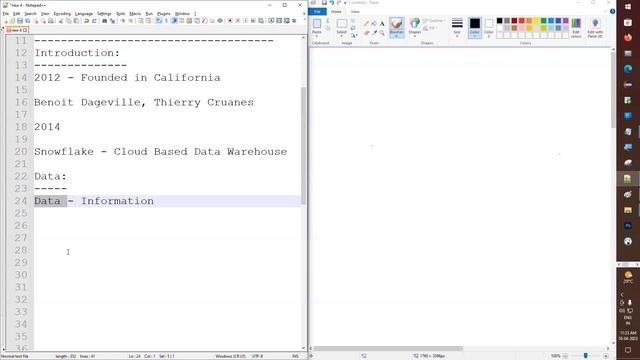Open the Language menu in Notepad++

[x=84, y=13]
